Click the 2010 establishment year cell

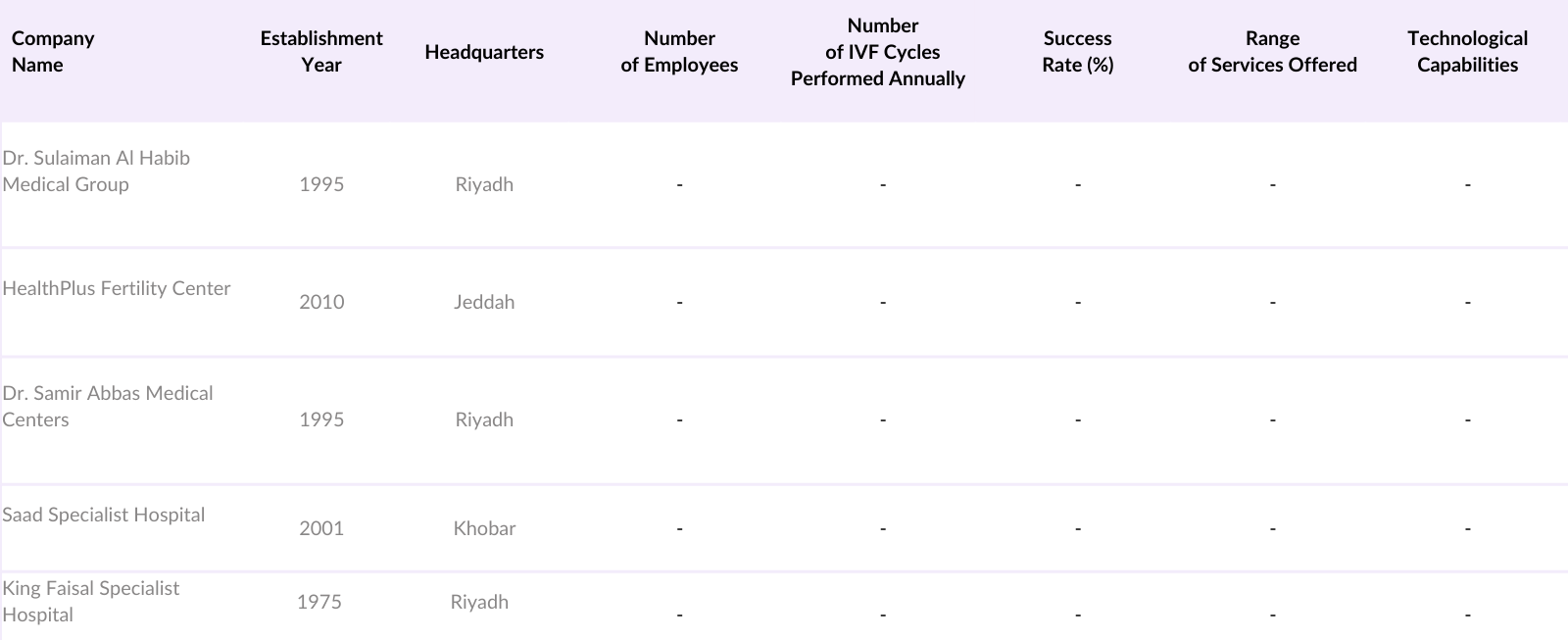pyautogui.click(x=321, y=302)
